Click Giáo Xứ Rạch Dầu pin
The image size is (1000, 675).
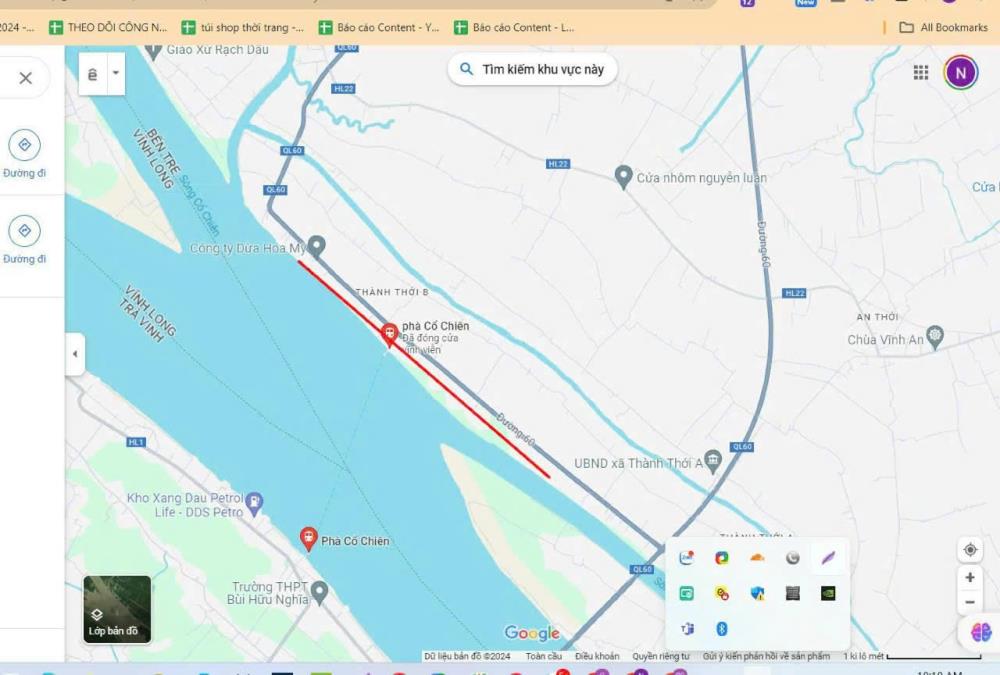[153, 51]
